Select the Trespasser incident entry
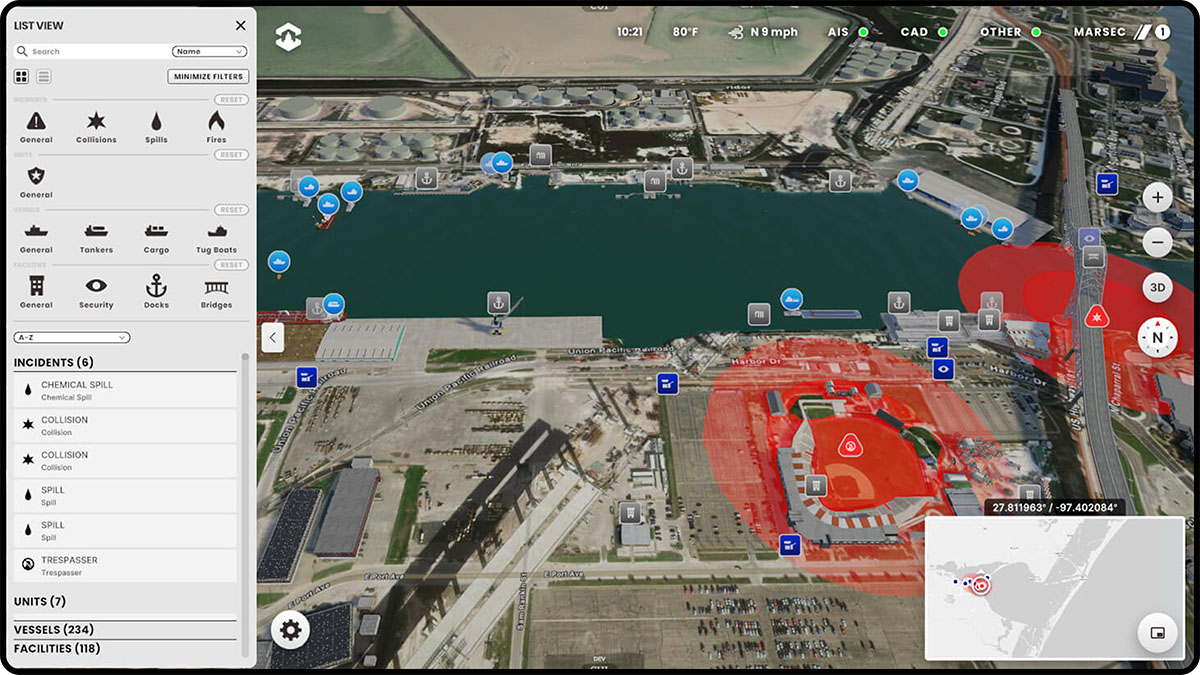1200x675 pixels. [125, 565]
